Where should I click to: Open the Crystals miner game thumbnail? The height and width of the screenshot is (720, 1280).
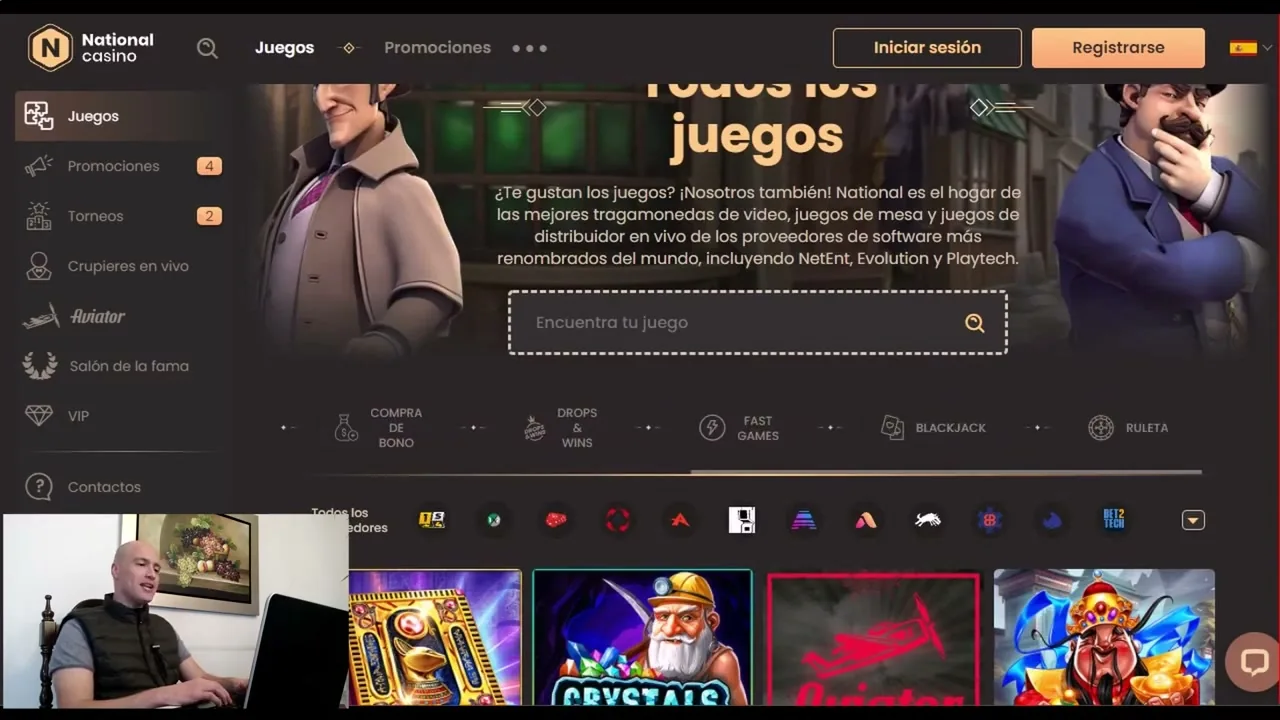click(x=642, y=639)
